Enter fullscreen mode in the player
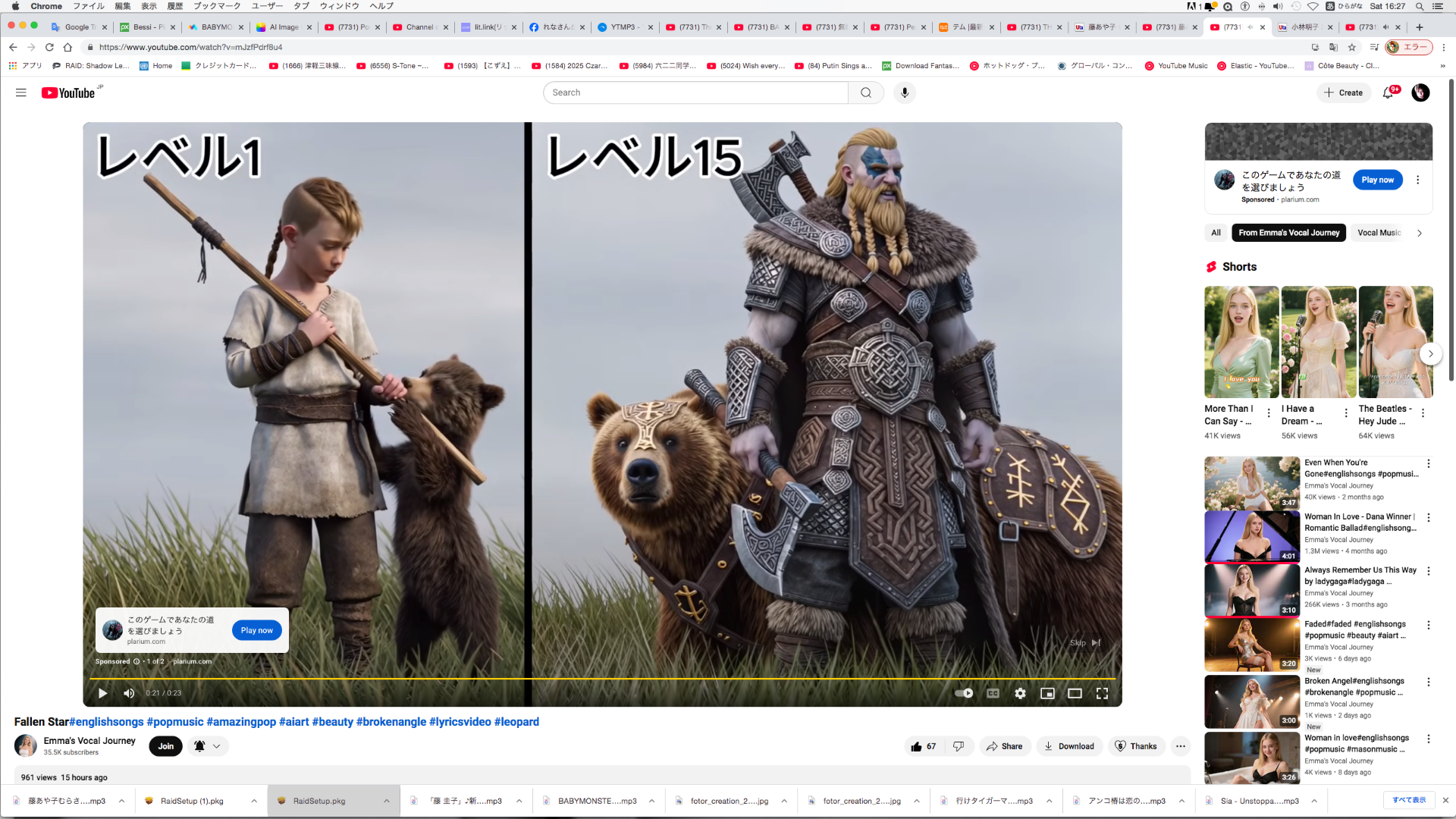 pyautogui.click(x=1102, y=693)
